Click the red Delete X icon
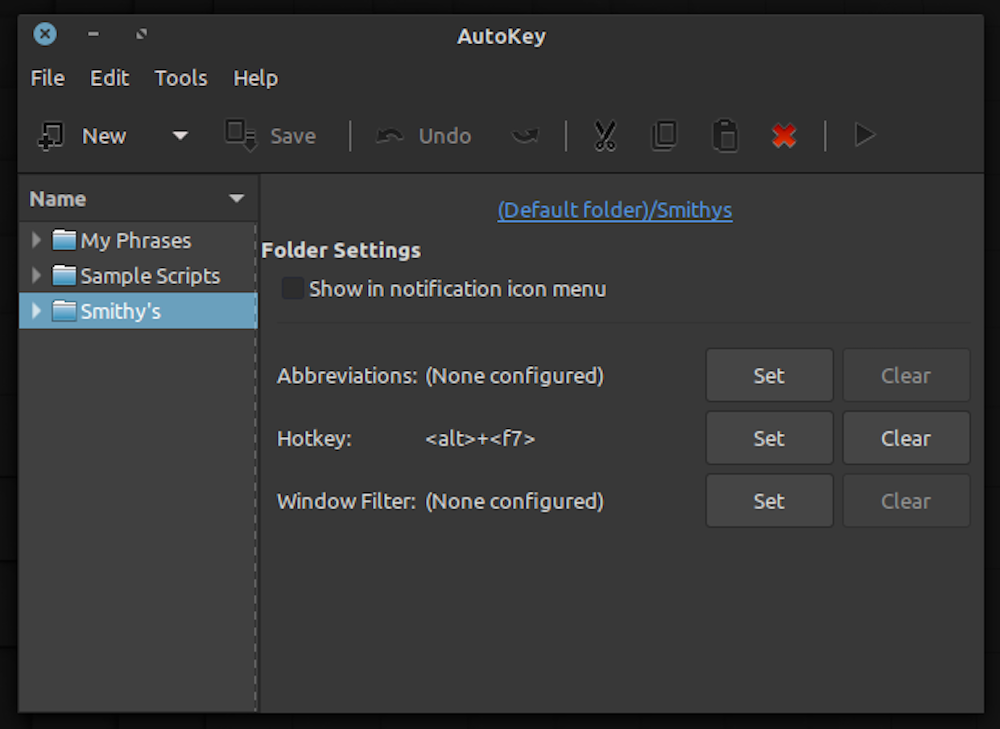The height and width of the screenshot is (729, 1000). click(x=784, y=136)
